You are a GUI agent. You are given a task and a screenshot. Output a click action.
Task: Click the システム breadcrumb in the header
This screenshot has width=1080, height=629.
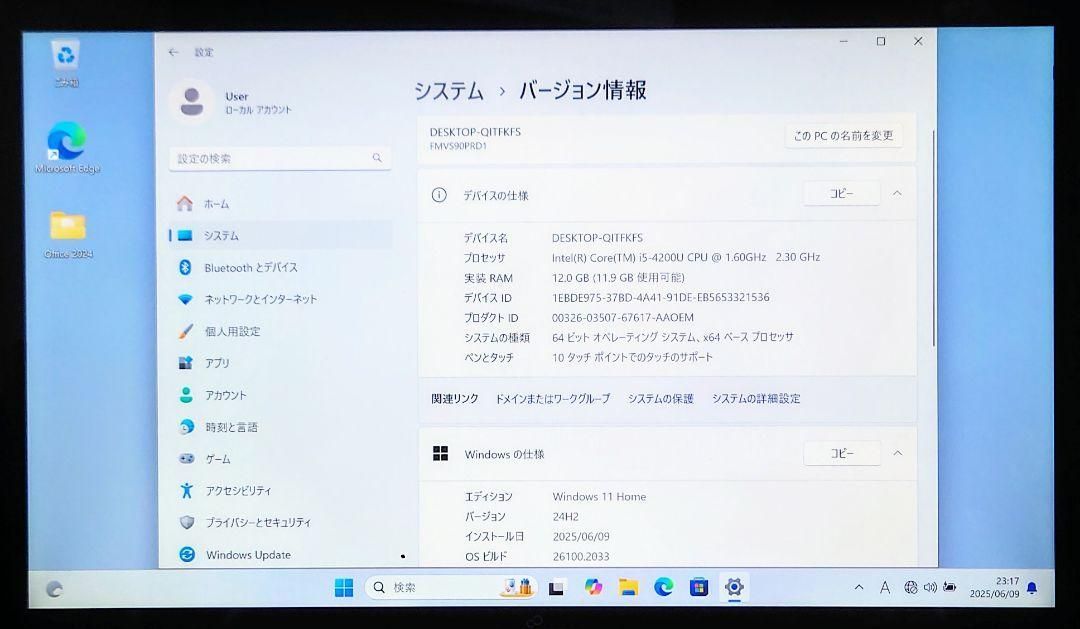coord(449,91)
